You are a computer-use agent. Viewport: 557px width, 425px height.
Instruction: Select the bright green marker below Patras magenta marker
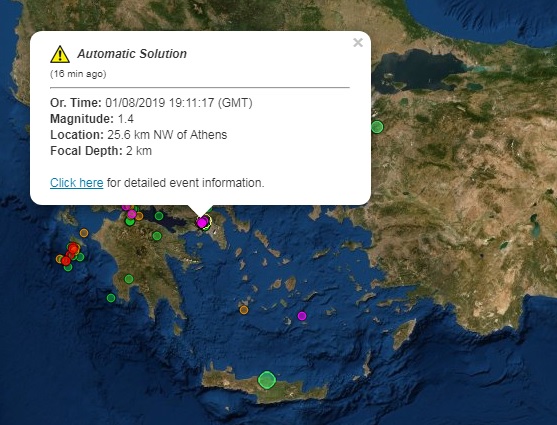pyautogui.click(x=130, y=221)
